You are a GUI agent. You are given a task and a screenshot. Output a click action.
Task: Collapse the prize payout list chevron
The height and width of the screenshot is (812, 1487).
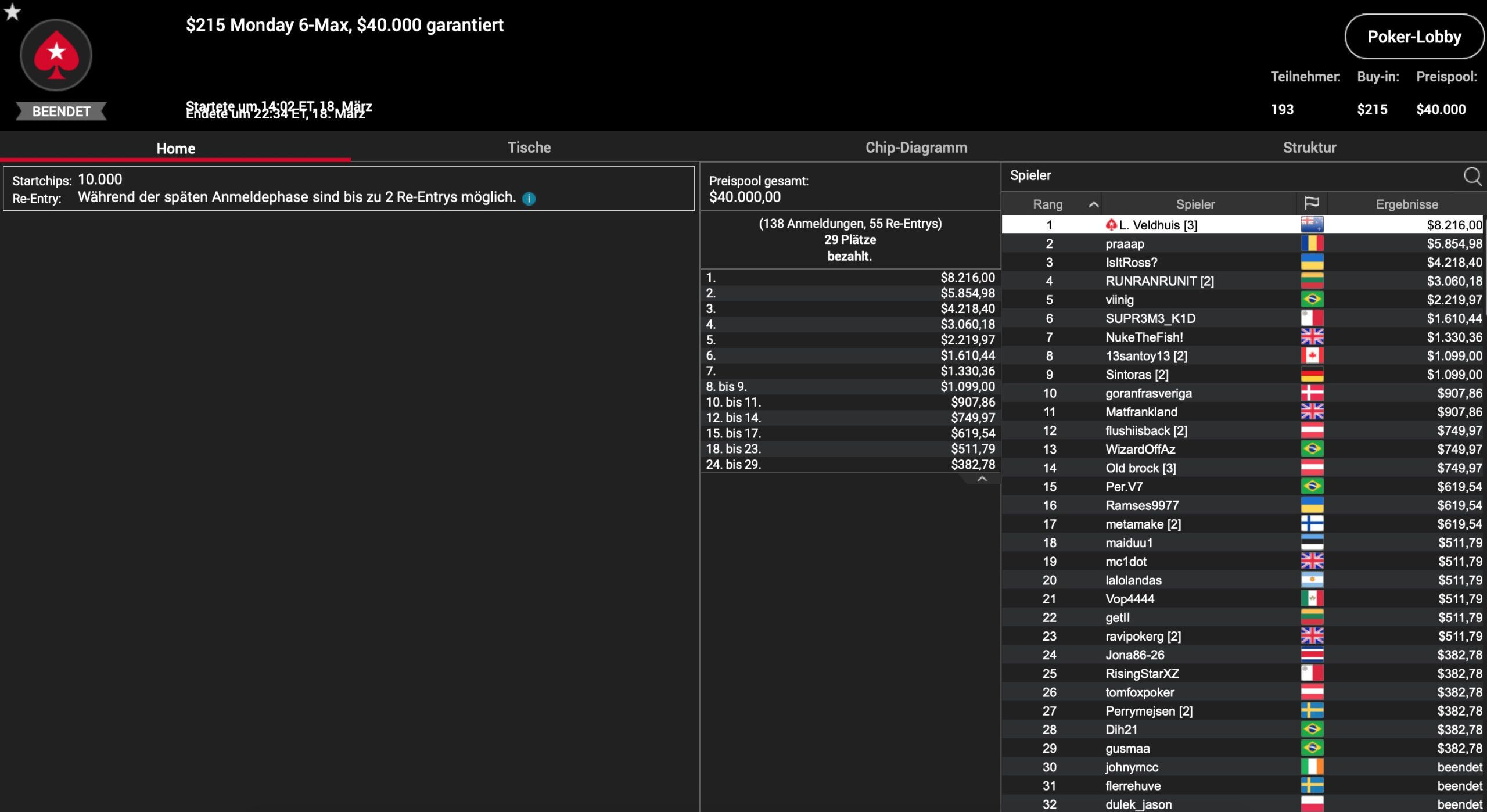pyautogui.click(x=982, y=479)
